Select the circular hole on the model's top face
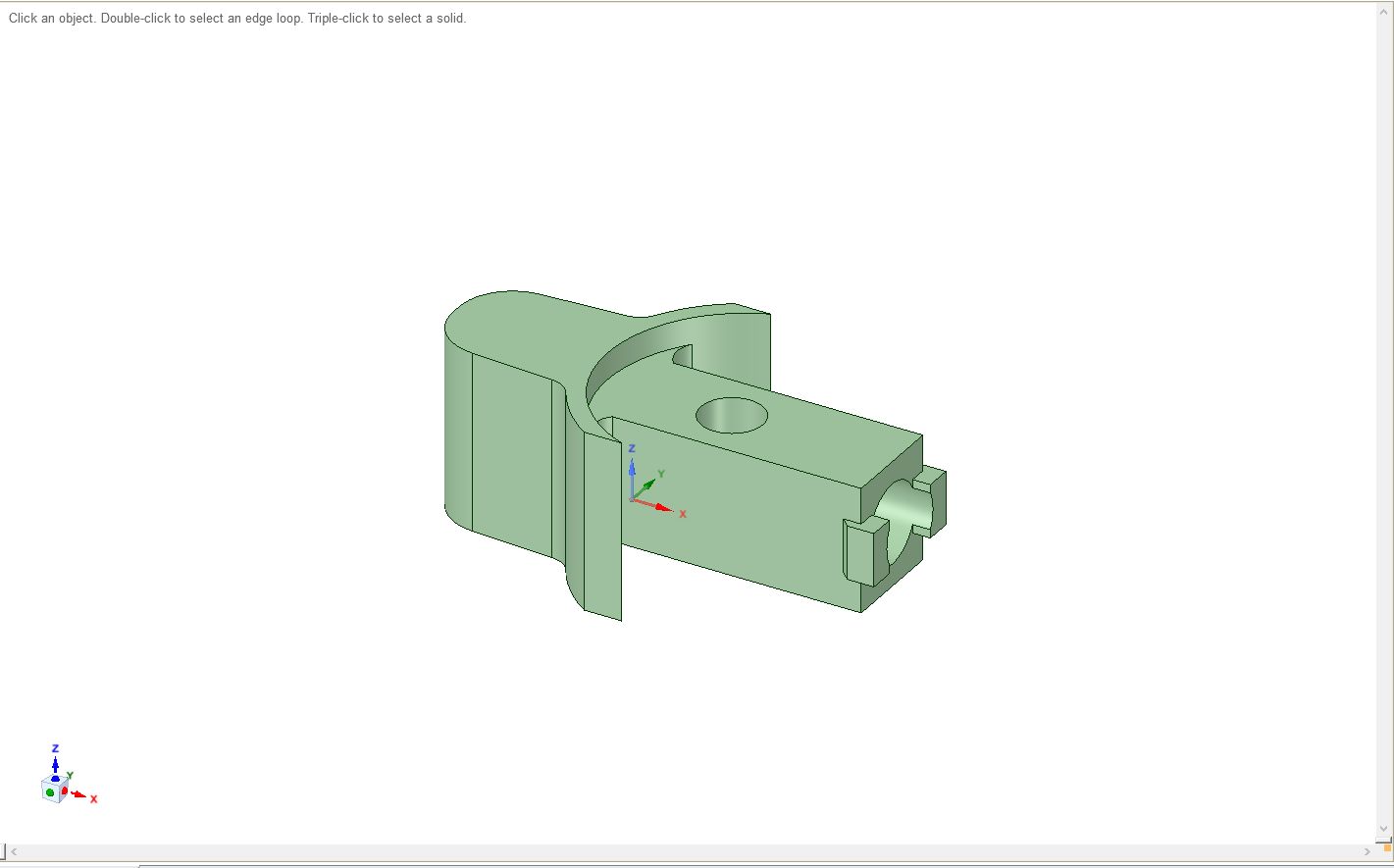 [x=731, y=415]
